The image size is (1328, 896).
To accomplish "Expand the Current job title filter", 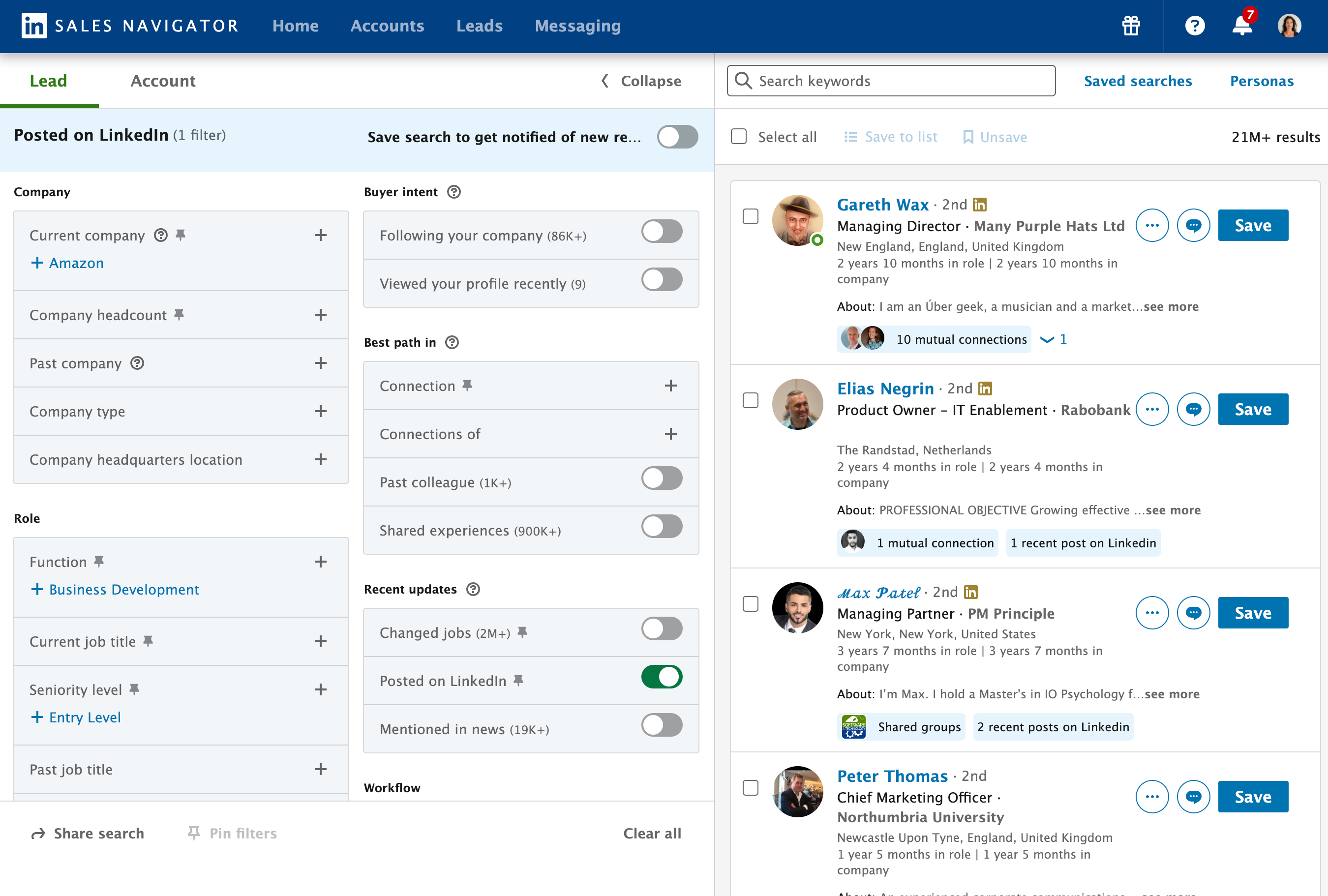I will 321,642.
